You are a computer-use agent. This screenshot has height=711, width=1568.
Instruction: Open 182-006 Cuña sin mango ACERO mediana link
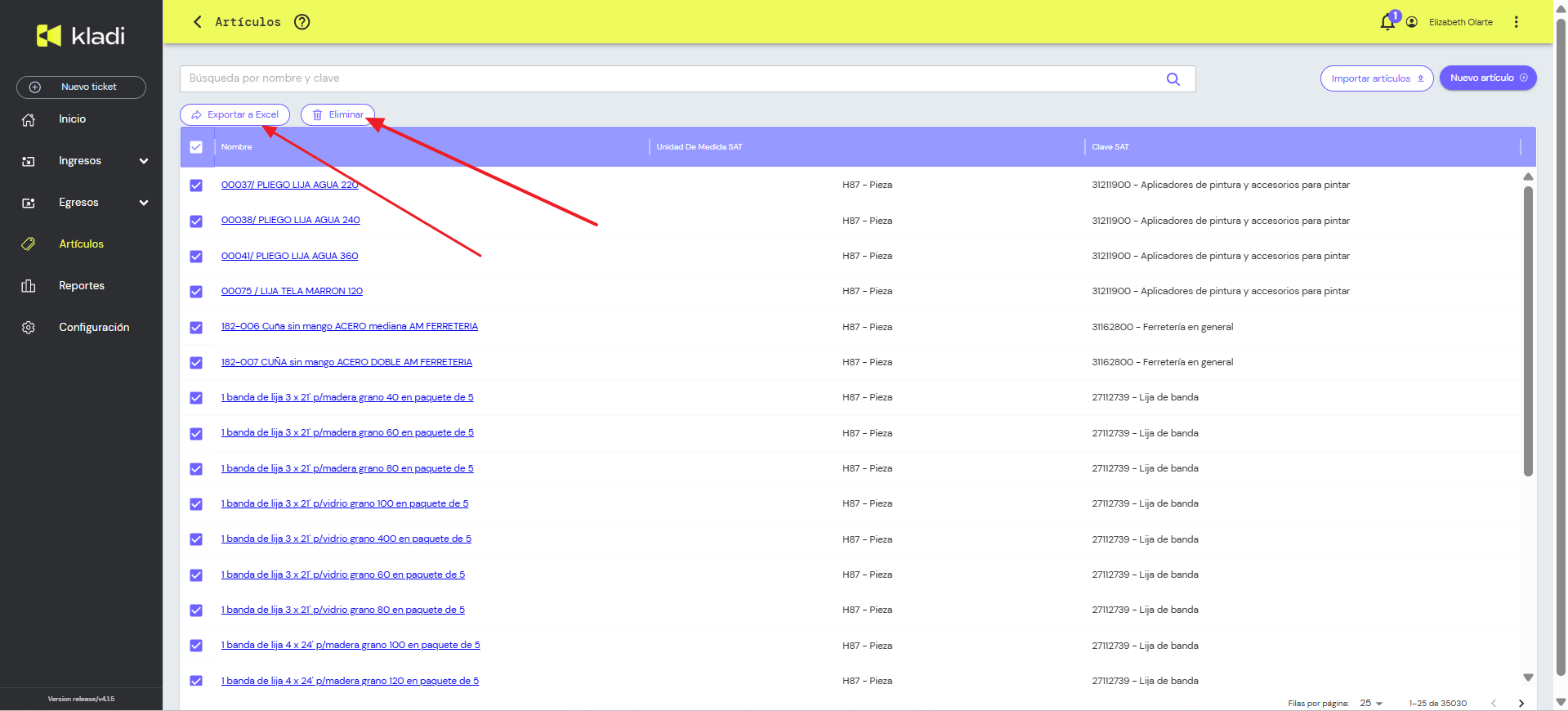pos(350,326)
